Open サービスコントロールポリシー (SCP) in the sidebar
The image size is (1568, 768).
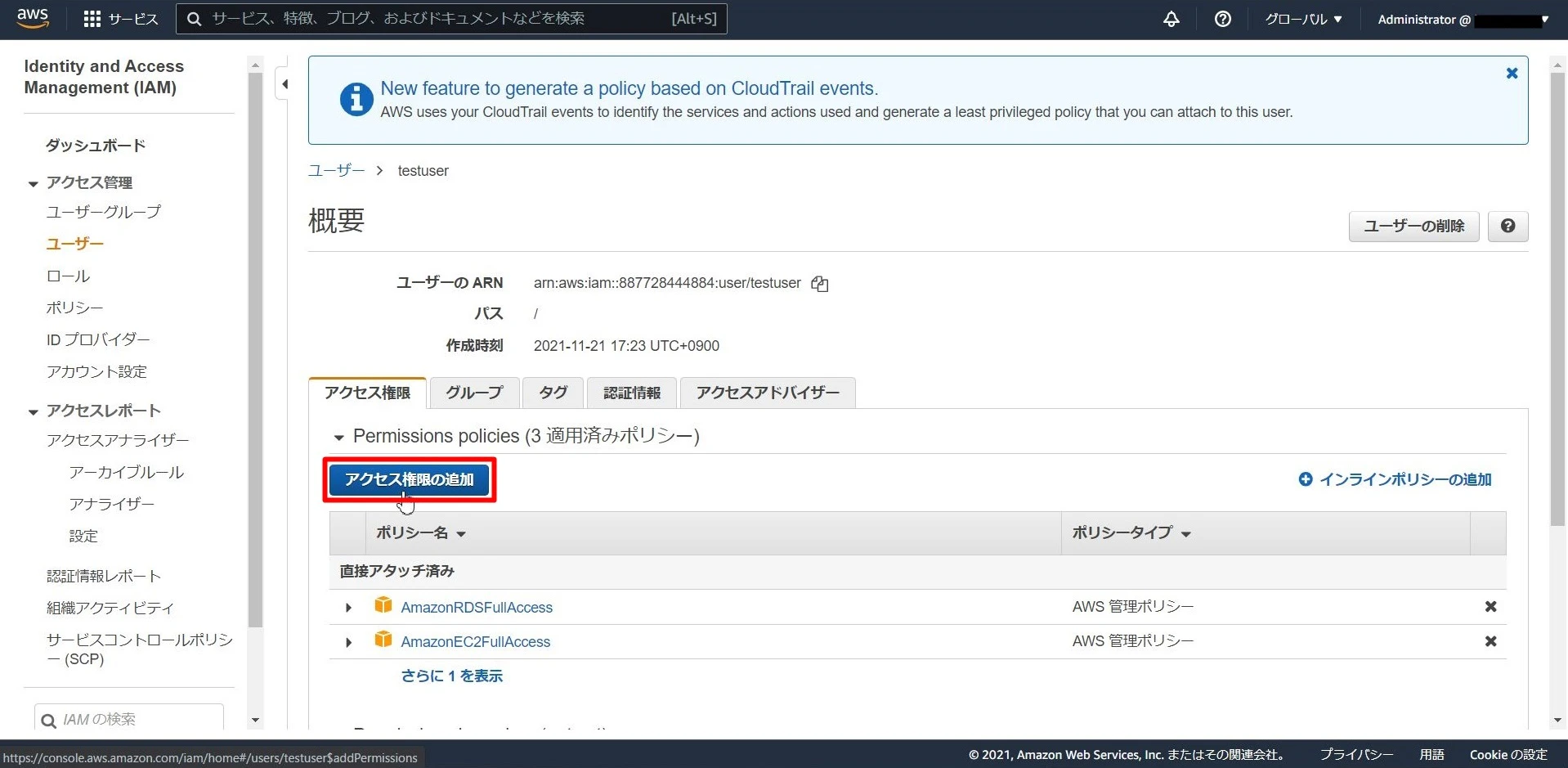[x=140, y=649]
